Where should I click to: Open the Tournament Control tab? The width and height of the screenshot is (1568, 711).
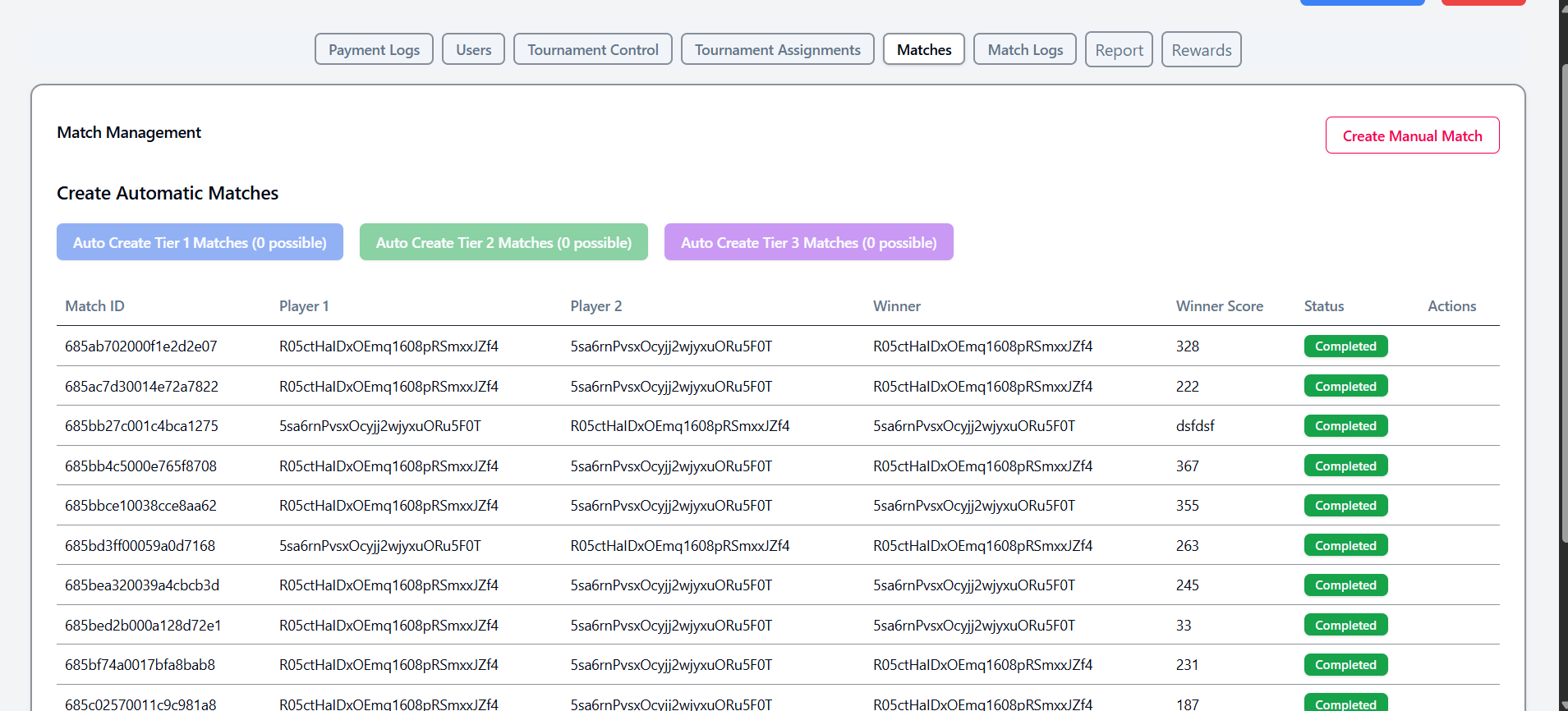point(592,49)
